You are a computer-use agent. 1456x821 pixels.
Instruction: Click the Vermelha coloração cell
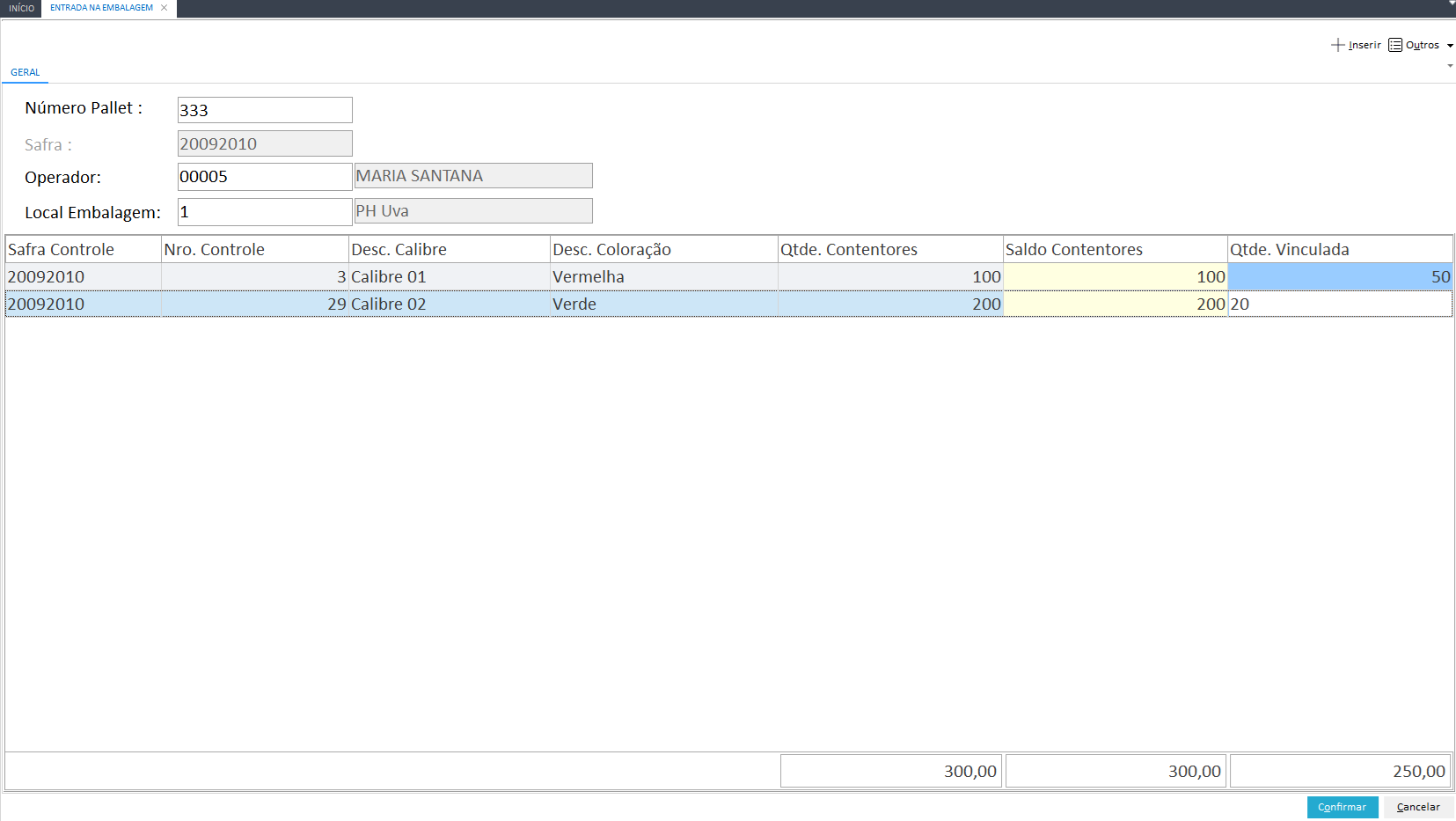pos(664,277)
